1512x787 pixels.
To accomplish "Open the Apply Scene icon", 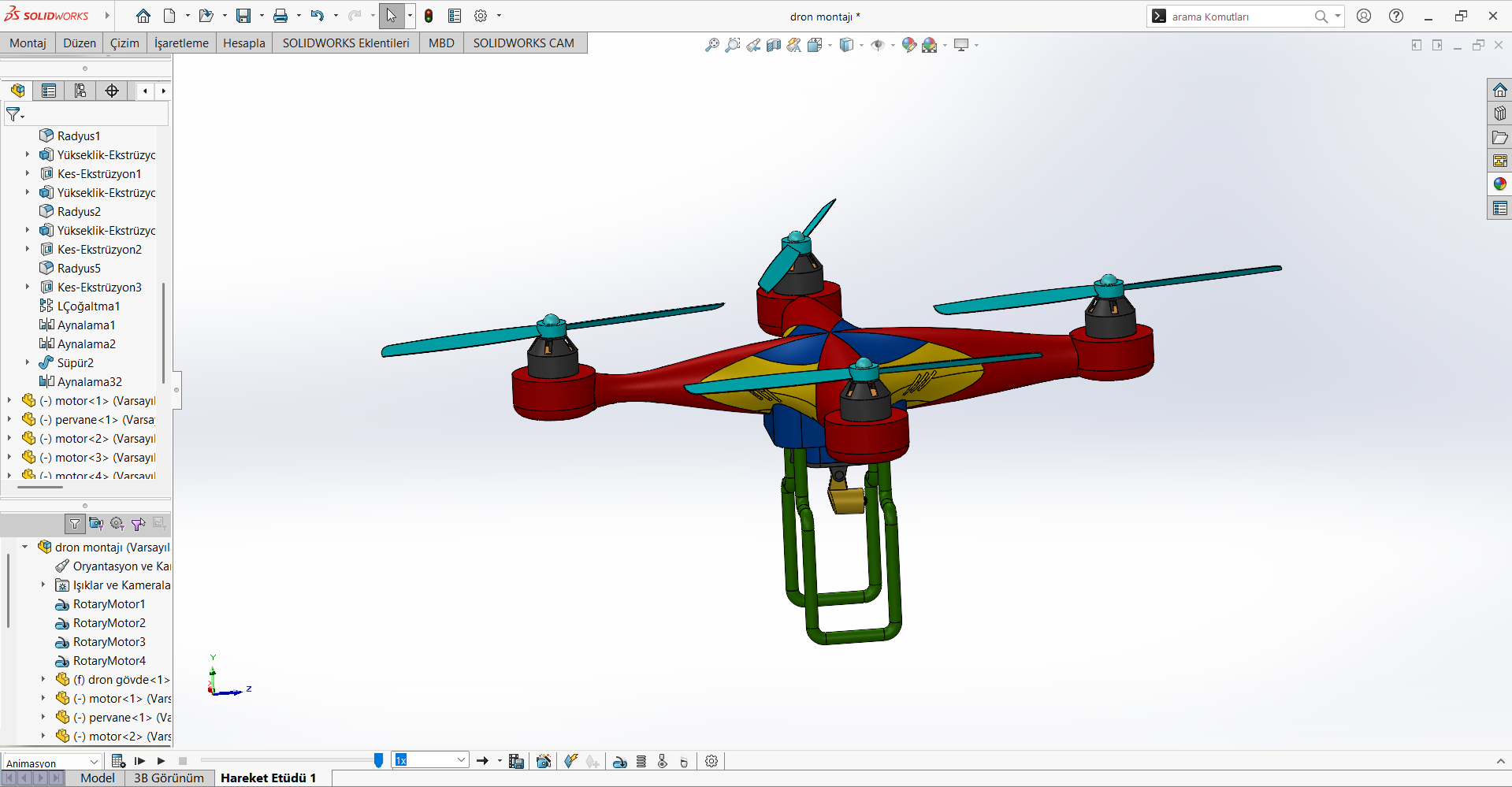I will point(930,45).
